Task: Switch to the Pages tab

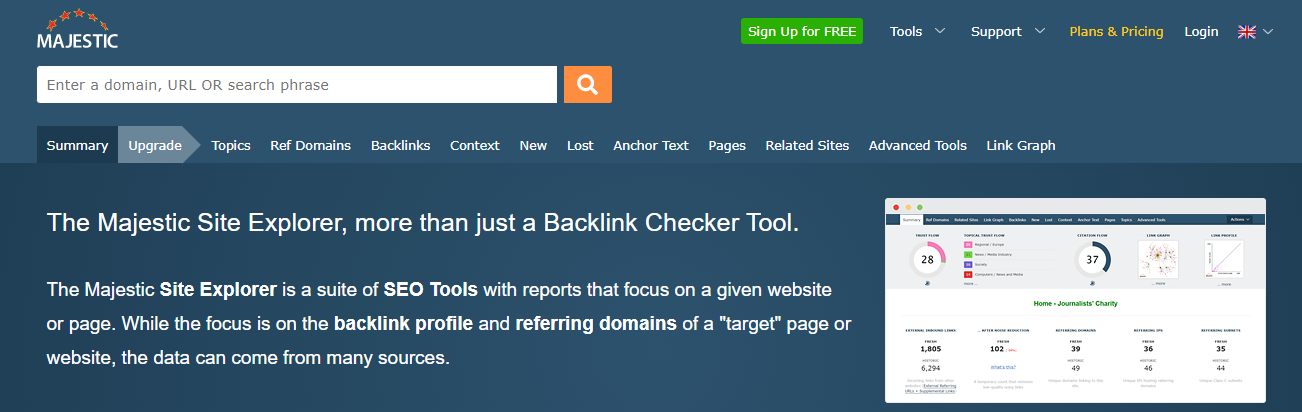Action: pos(727,145)
